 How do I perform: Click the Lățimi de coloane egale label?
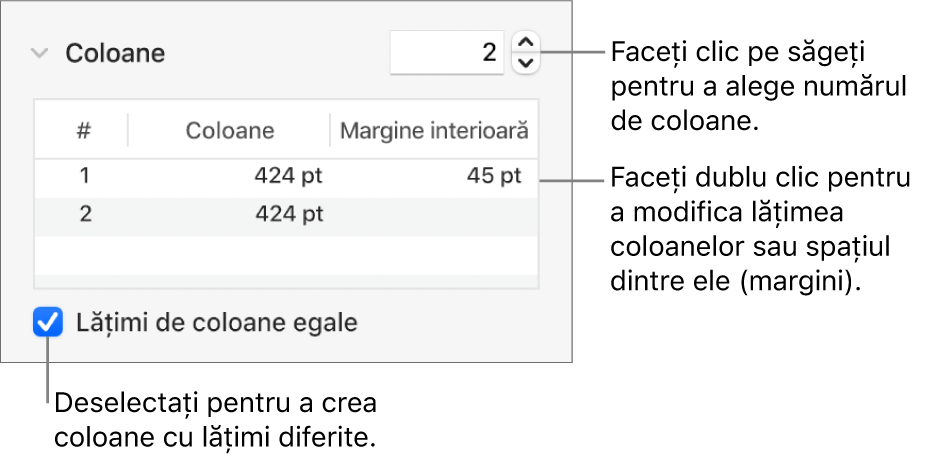point(216,323)
